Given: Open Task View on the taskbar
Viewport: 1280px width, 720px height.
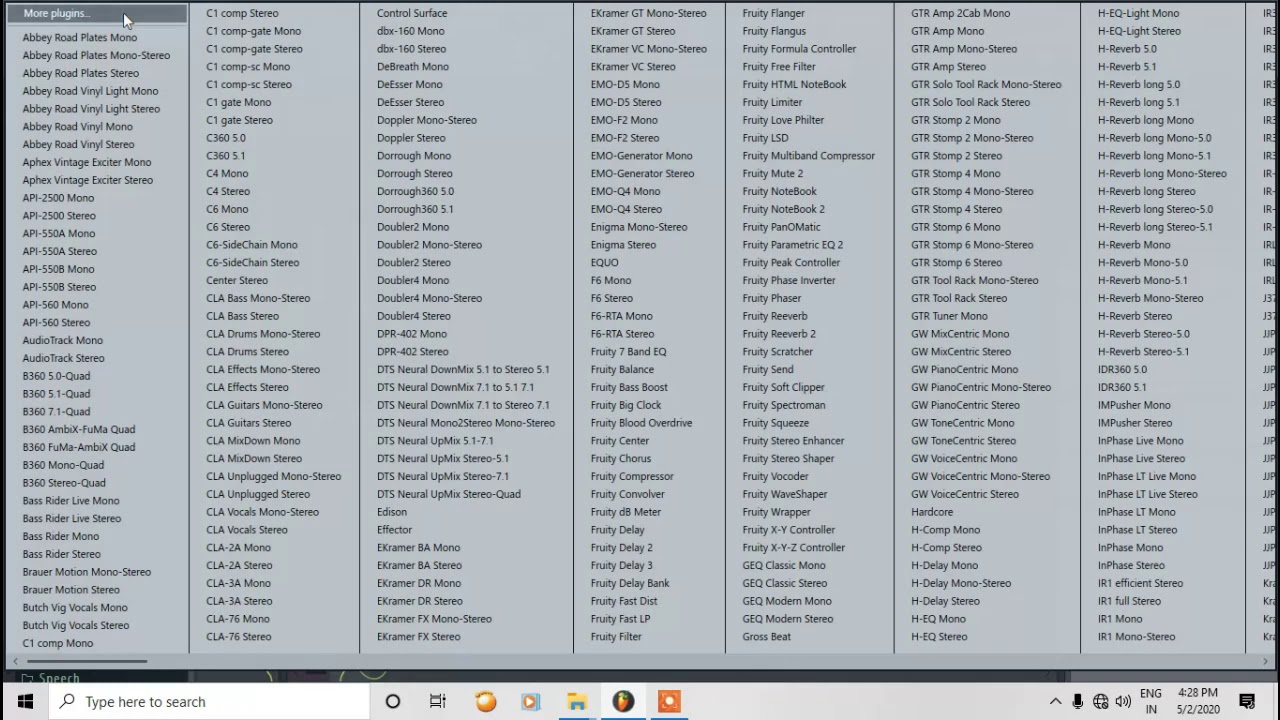Looking at the screenshot, I should coord(438,701).
